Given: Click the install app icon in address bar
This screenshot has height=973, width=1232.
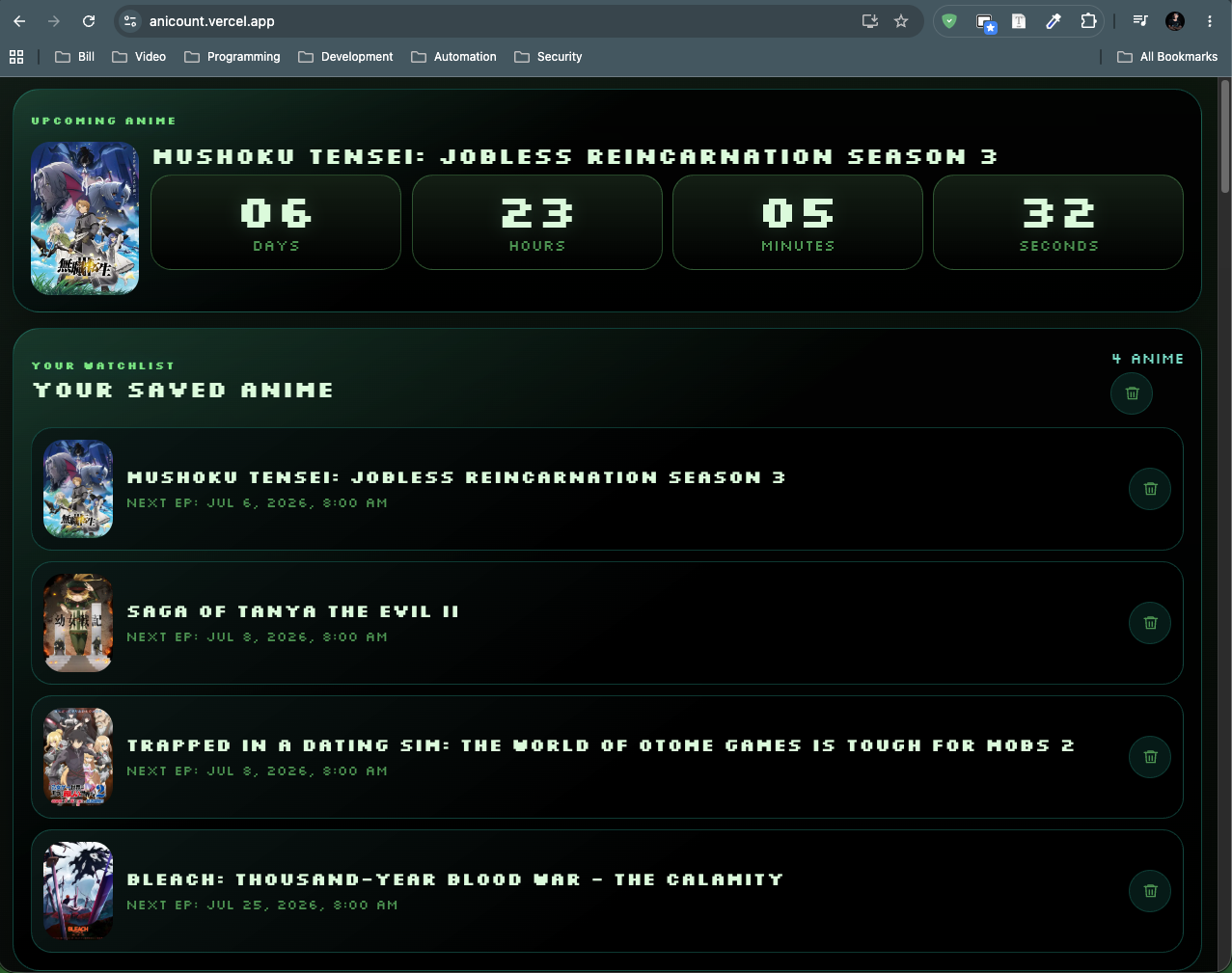Looking at the screenshot, I should [870, 21].
